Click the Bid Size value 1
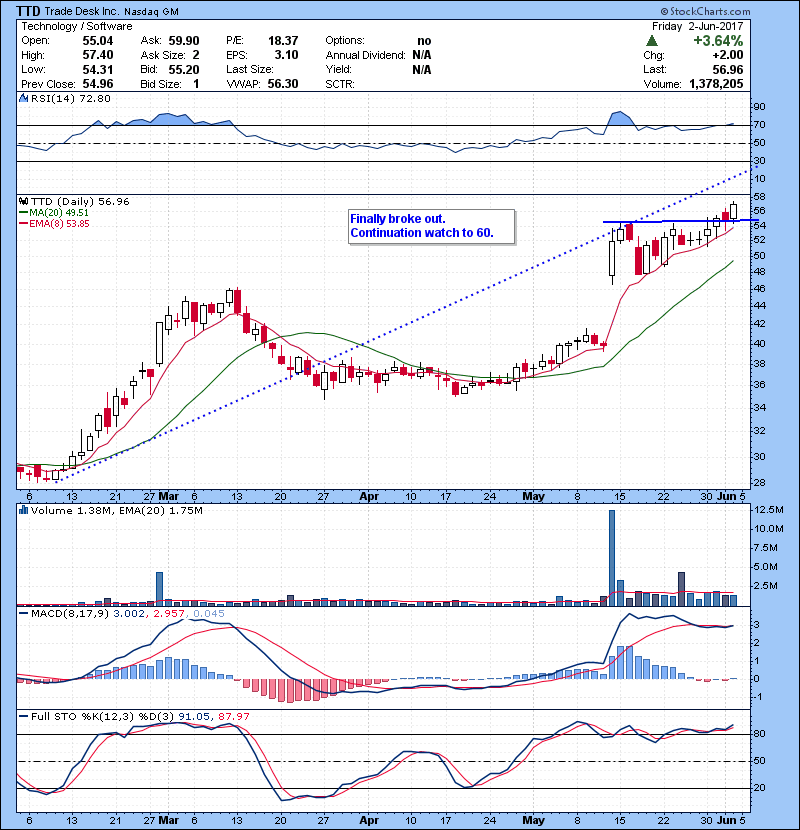 [196, 84]
